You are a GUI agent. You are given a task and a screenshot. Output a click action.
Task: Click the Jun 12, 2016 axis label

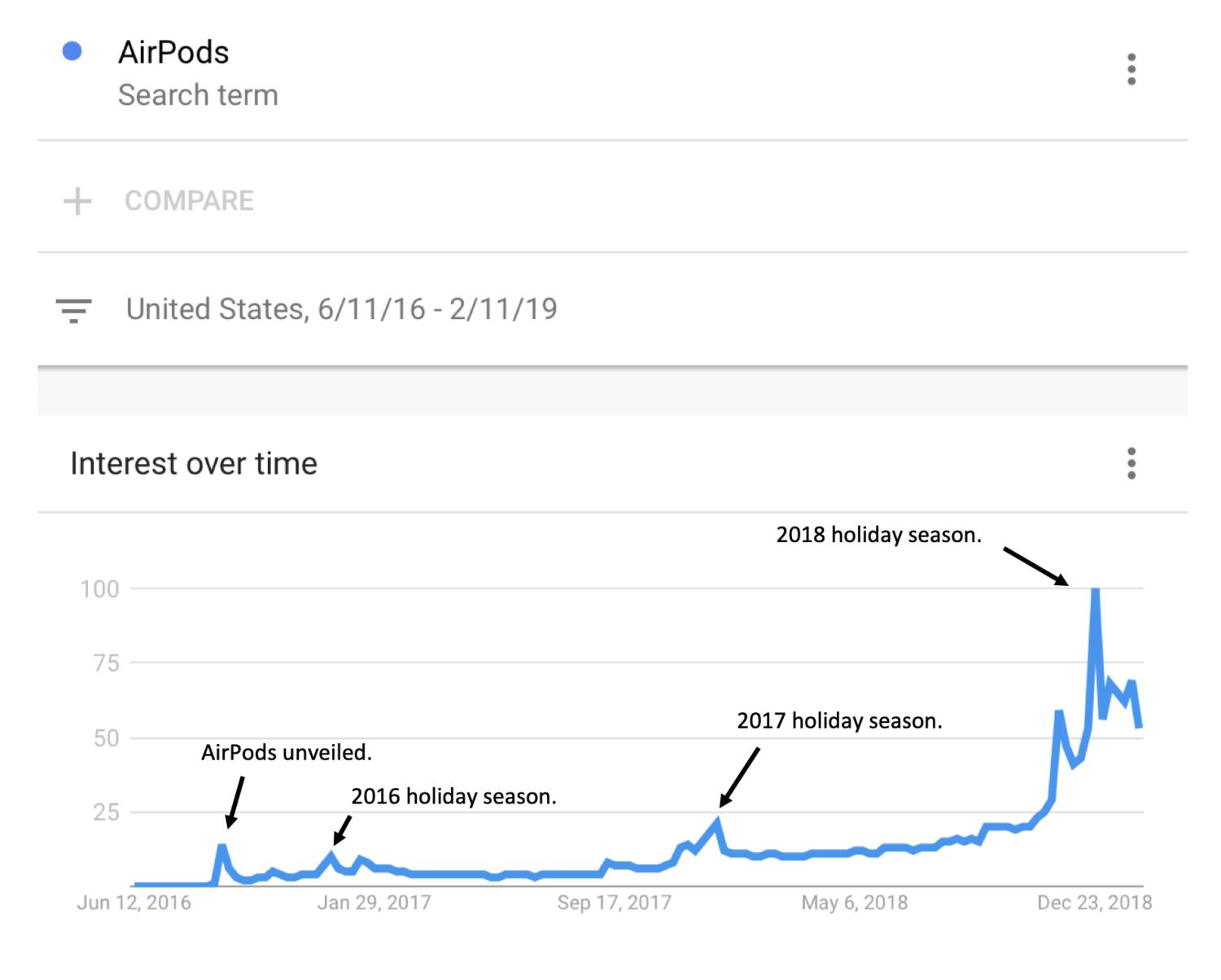pos(134,903)
